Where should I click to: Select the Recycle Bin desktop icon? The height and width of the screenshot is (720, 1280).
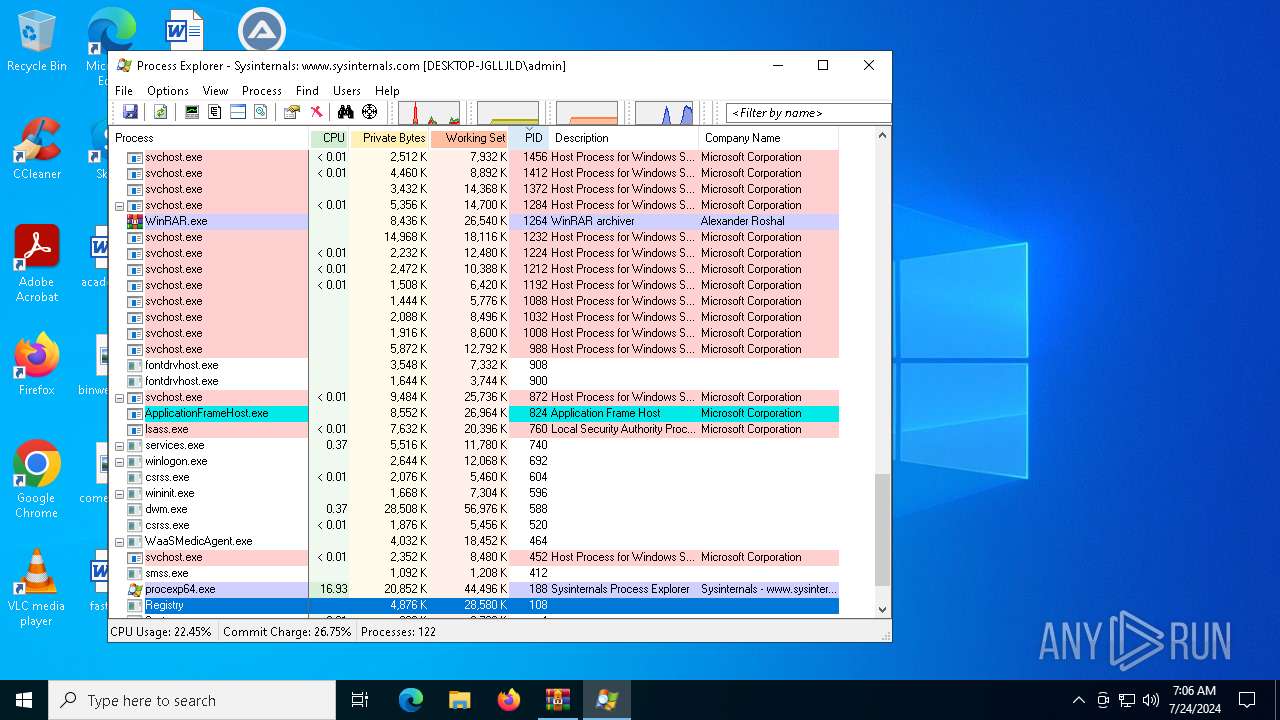click(37, 42)
